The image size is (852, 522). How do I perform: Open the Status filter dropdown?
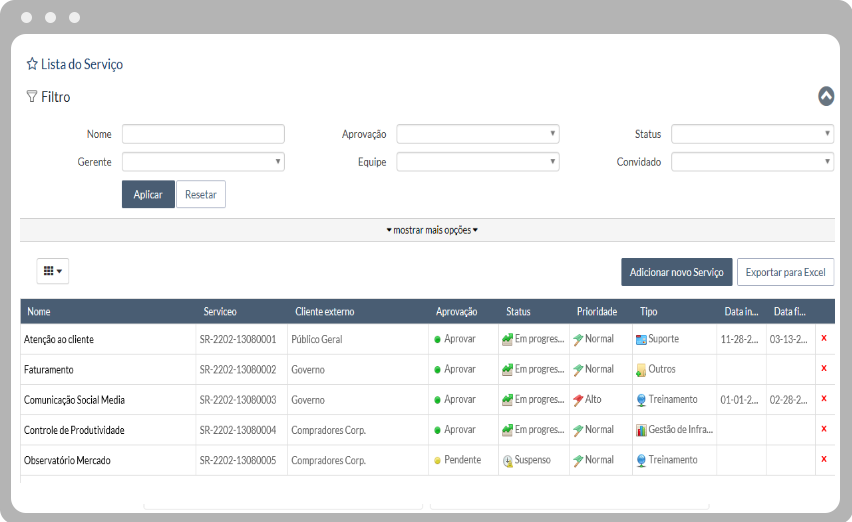click(752, 134)
